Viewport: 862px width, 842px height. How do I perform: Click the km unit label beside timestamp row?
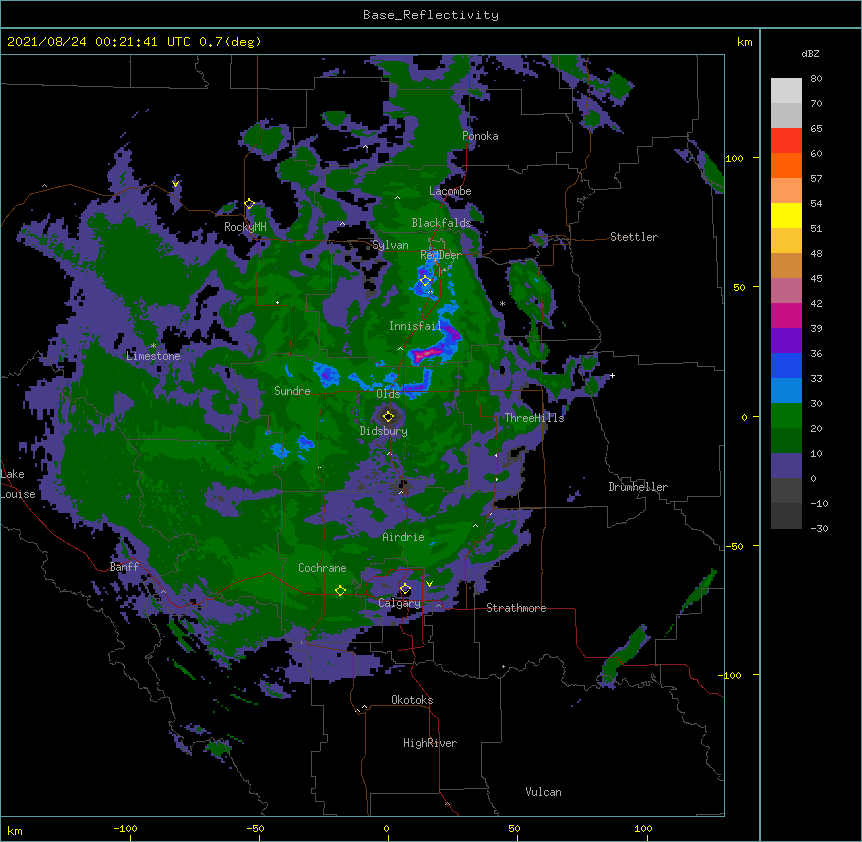(744, 42)
